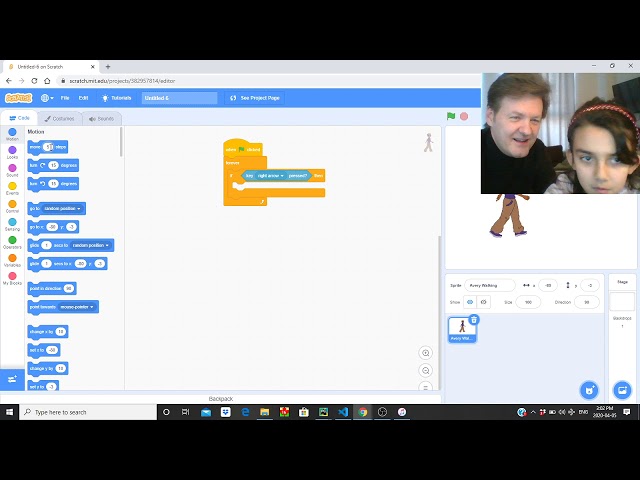Open the Tutorials

pos(116,98)
